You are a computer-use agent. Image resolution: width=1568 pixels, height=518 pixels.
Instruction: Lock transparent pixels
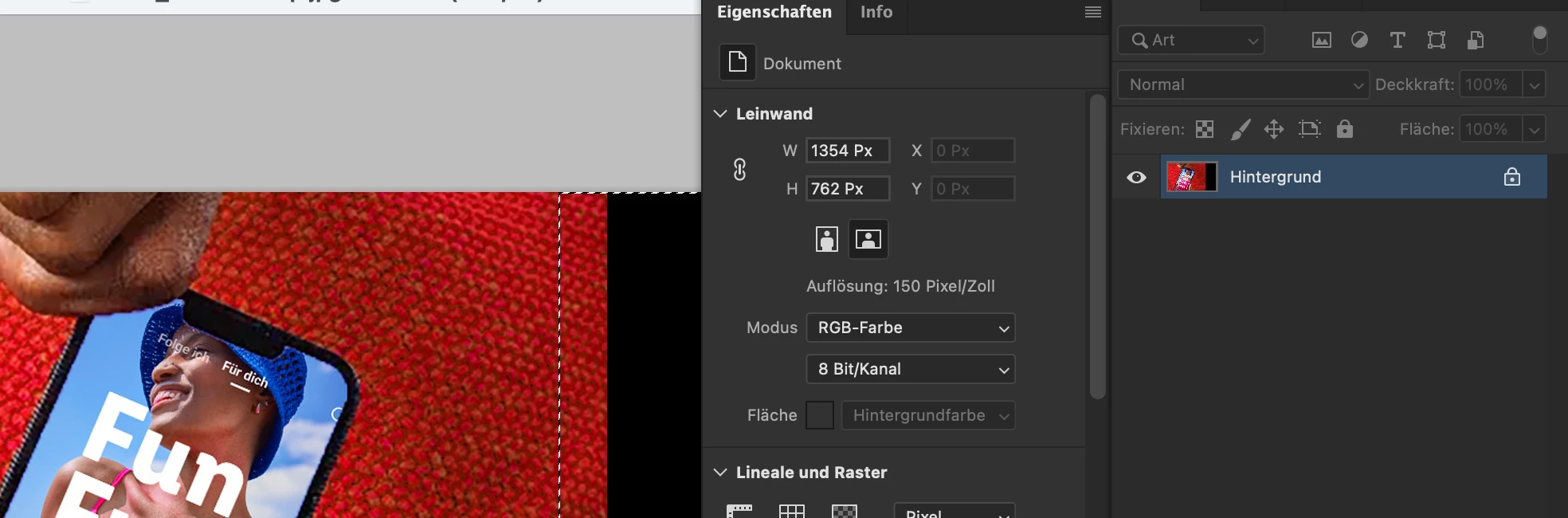(x=1205, y=129)
